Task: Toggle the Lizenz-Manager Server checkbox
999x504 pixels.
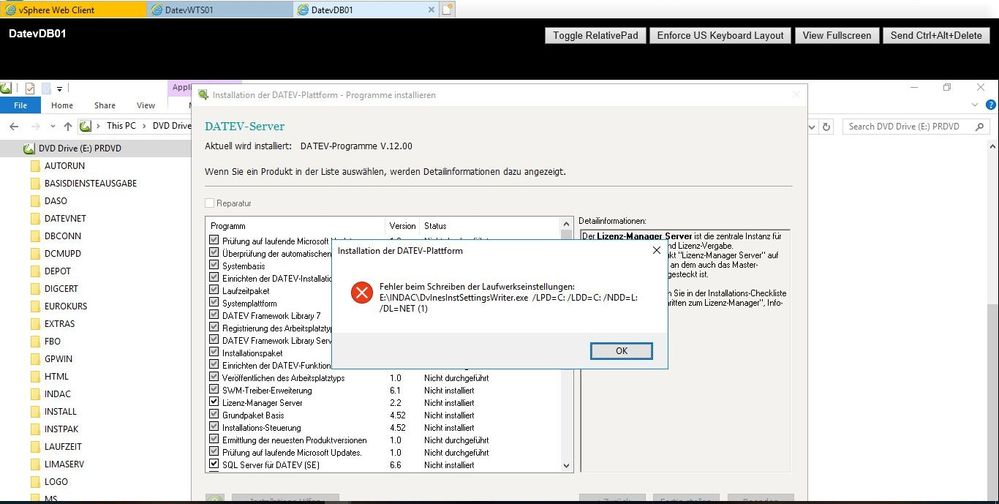Action: click(214, 402)
